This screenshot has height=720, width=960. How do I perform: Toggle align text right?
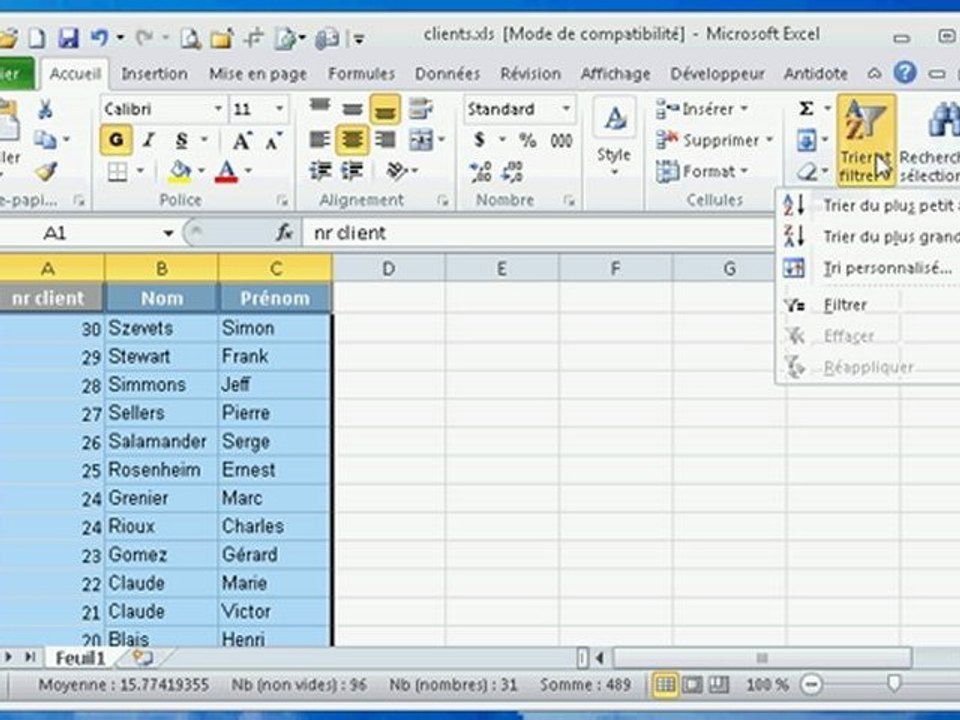[x=385, y=140]
